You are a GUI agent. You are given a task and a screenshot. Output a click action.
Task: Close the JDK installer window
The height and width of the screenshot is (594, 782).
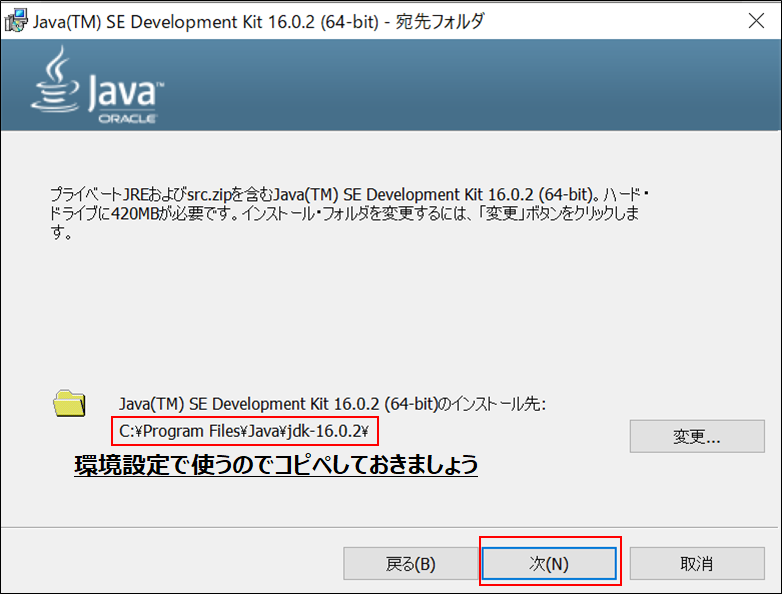[757, 21]
